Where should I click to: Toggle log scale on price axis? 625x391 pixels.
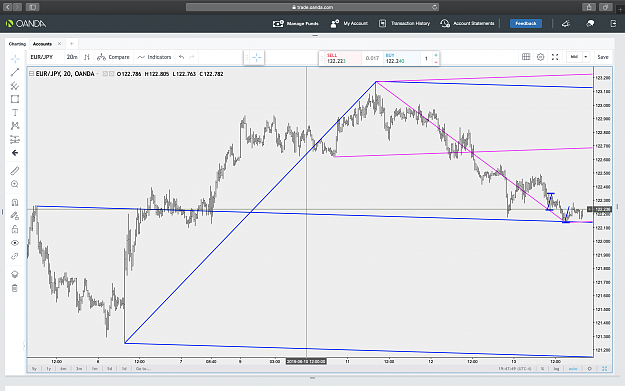pyautogui.click(x=556, y=369)
